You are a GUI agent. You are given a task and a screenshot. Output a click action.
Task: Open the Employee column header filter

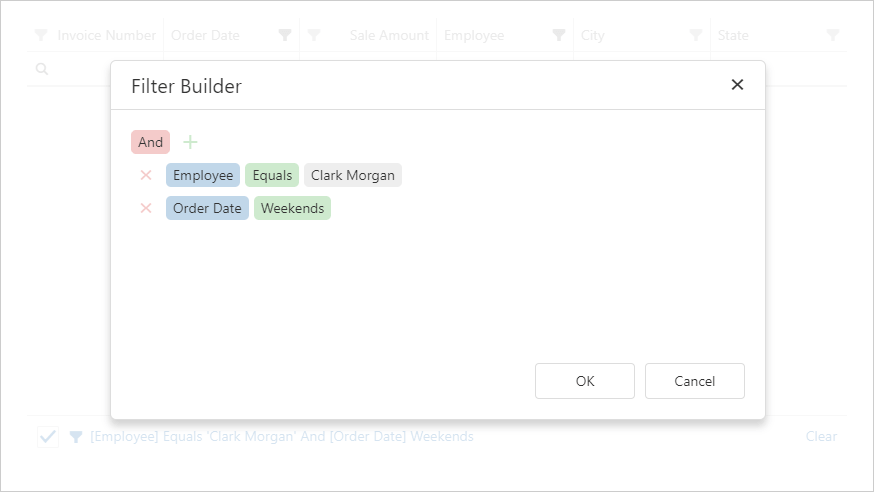point(559,35)
